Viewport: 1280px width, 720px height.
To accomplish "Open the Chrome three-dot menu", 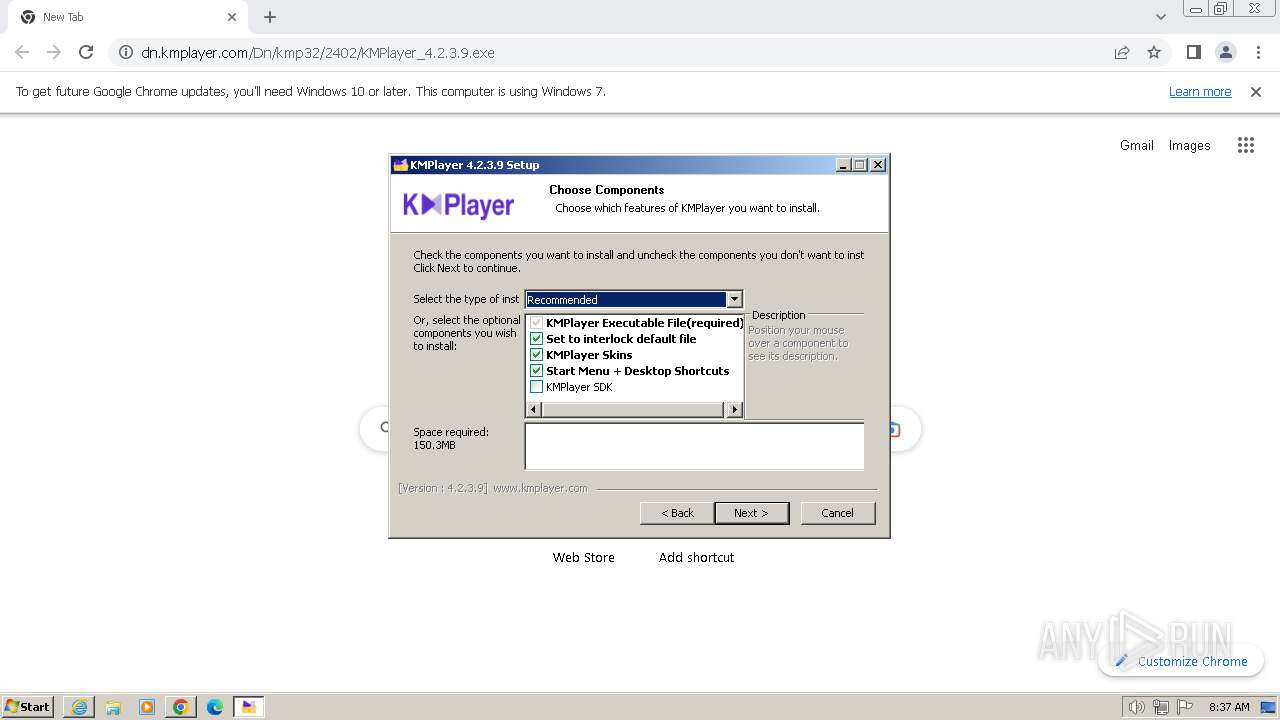I will coord(1257,52).
